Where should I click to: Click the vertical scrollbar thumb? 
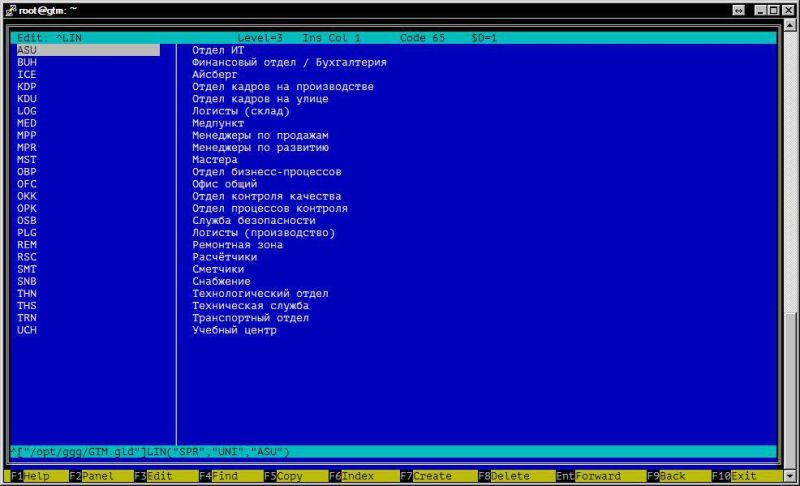(790, 390)
